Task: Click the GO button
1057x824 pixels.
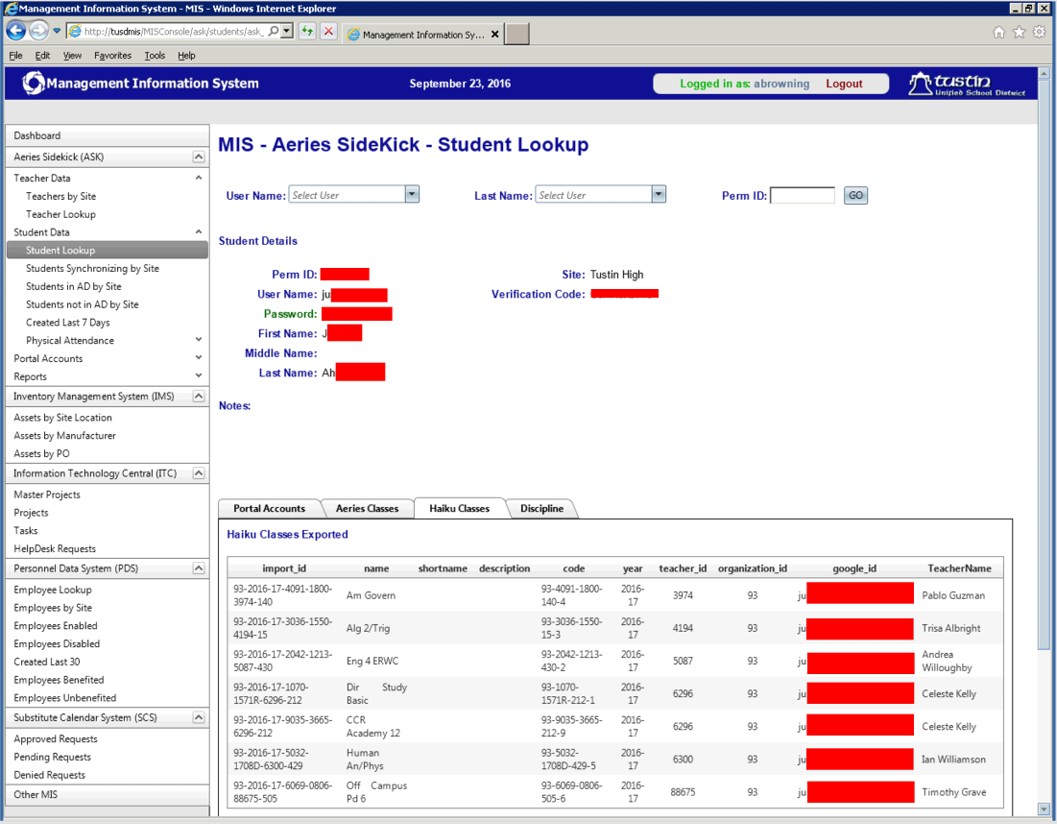Action: click(x=855, y=196)
